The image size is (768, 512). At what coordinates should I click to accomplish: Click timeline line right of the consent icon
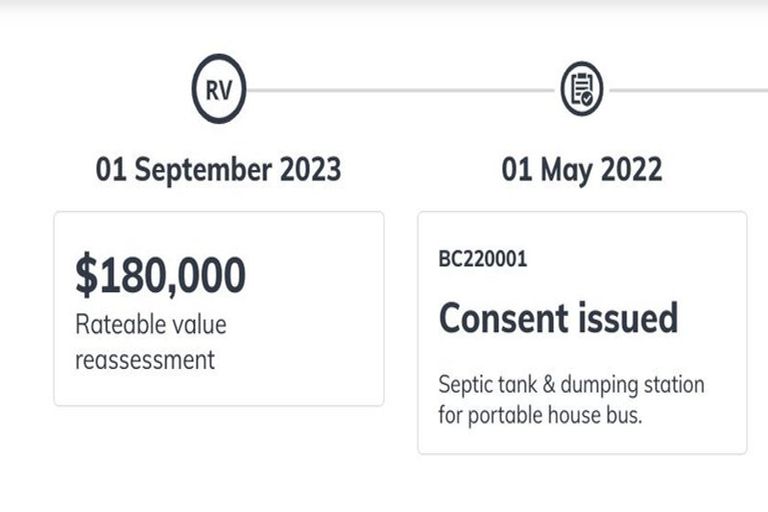point(690,90)
